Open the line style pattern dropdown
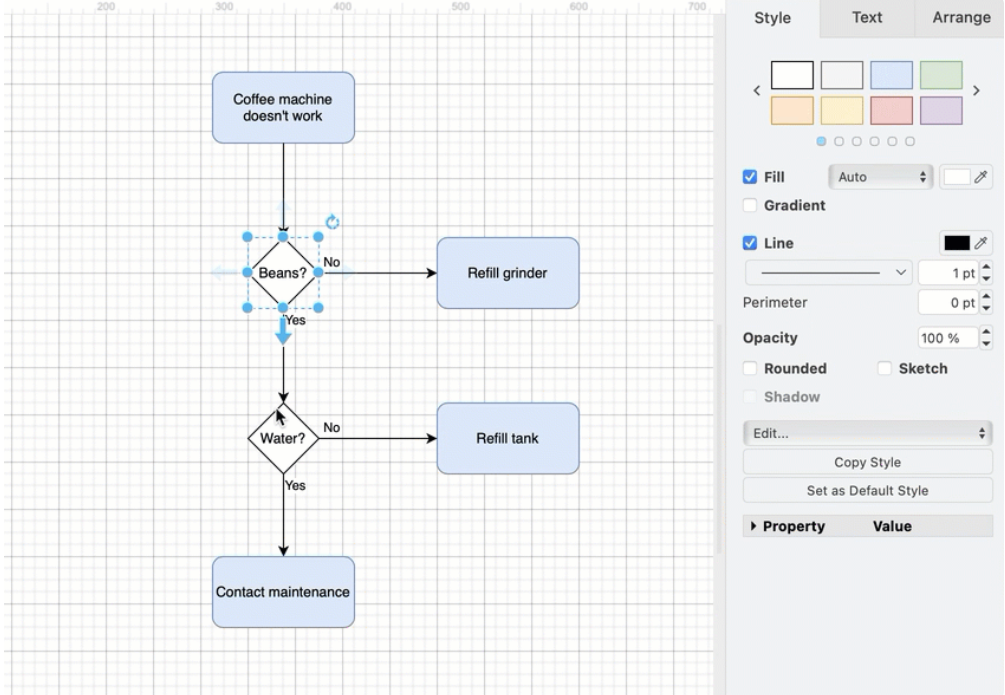This screenshot has height=695, width=1005. click(828, 272)
